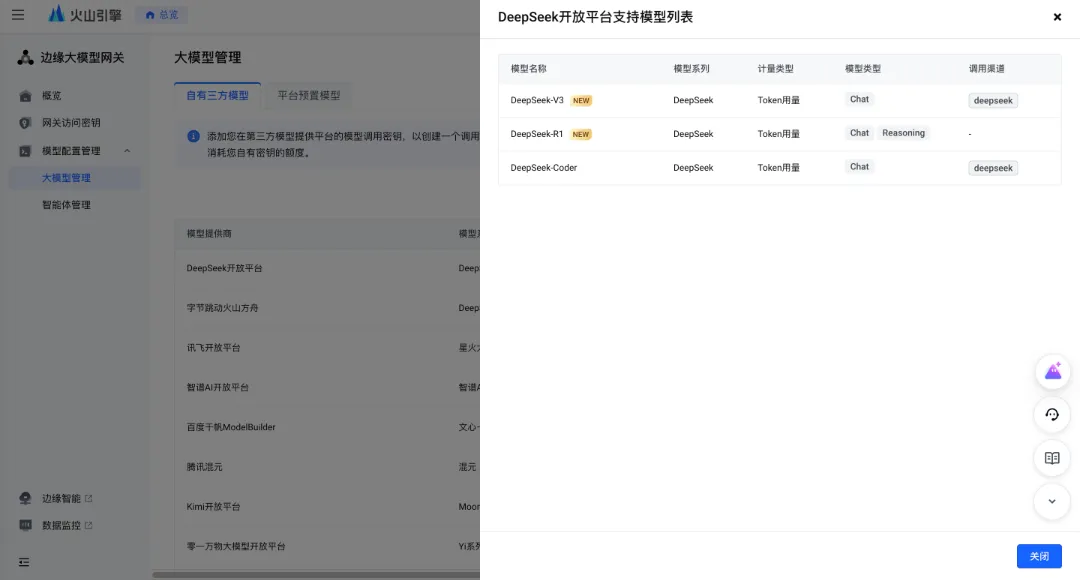Select 大模型管理 in the sidebar
This screenshot has height=580, width=1080.
(74, 178)
